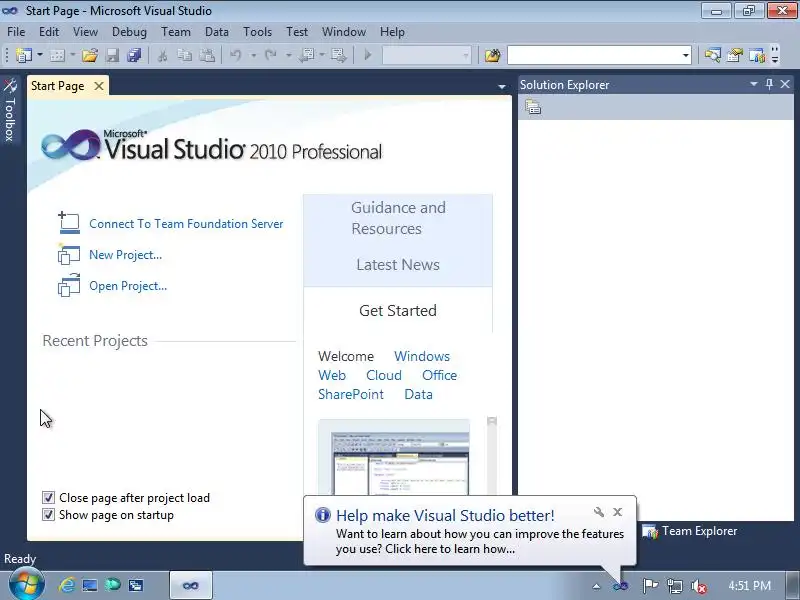The width and height of the screenshot is (800, 600).
Task: Click the Navigate Backward toolbar icon
Action: pyautogui.click(x=306, y=55)
